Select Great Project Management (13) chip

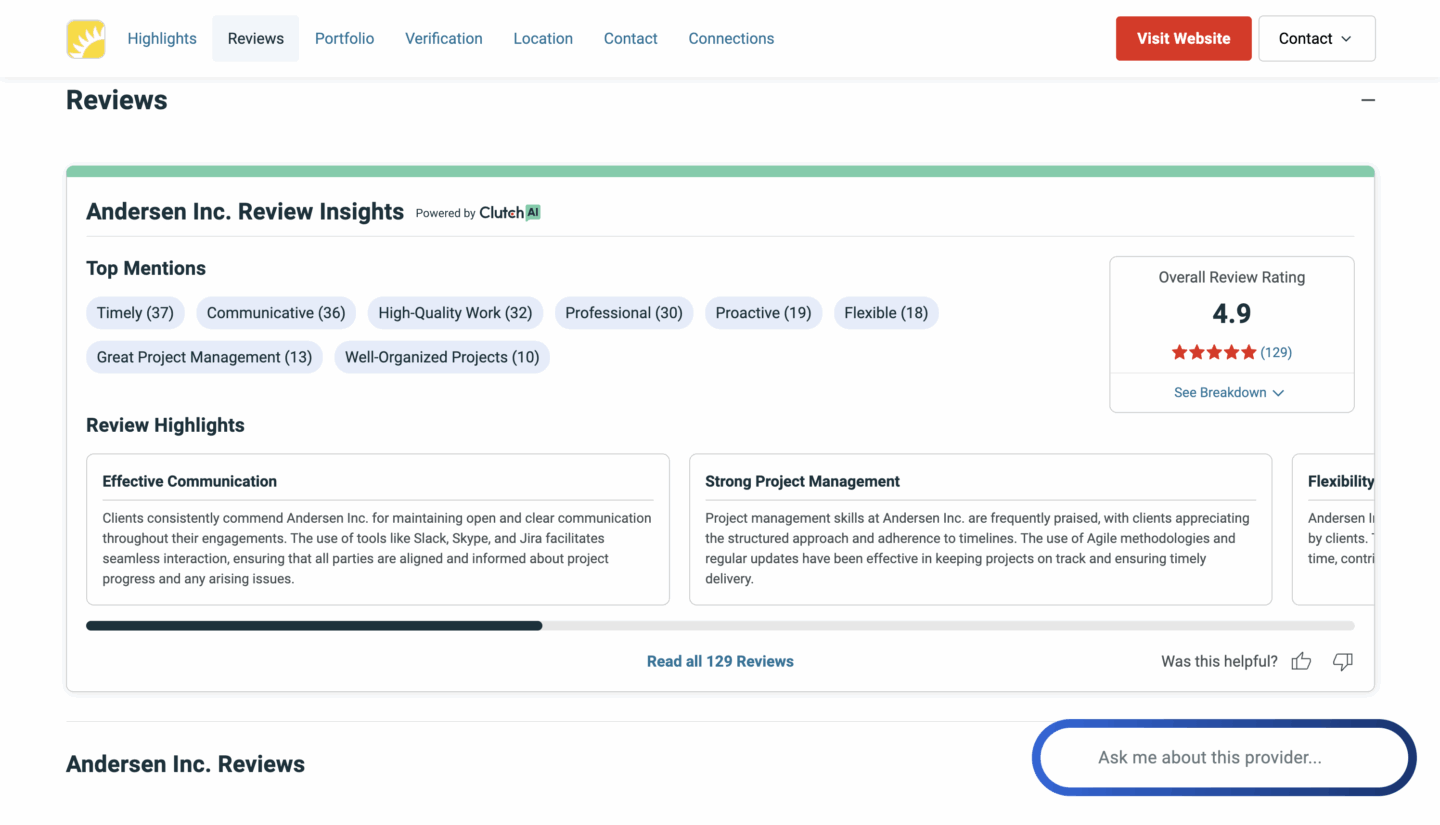pyautogui.click(x=204, y=357)
